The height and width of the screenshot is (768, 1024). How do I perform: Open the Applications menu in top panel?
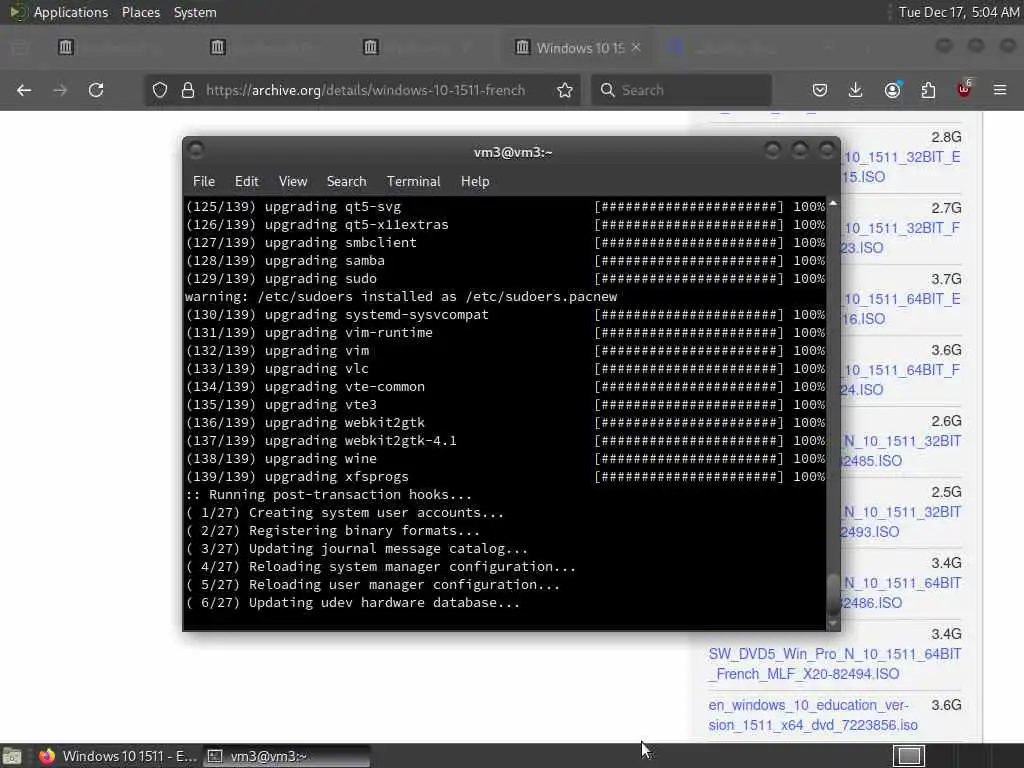tap(71, 12)
